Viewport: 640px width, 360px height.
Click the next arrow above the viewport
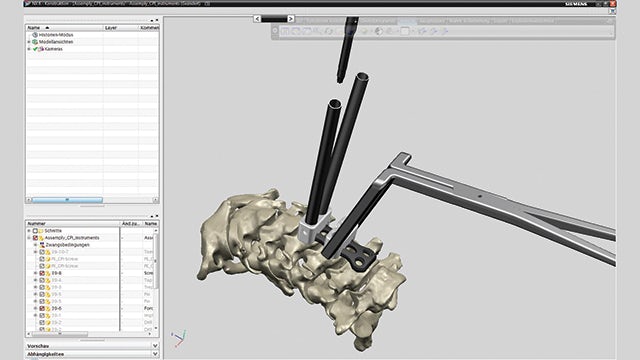click(291, 19)
